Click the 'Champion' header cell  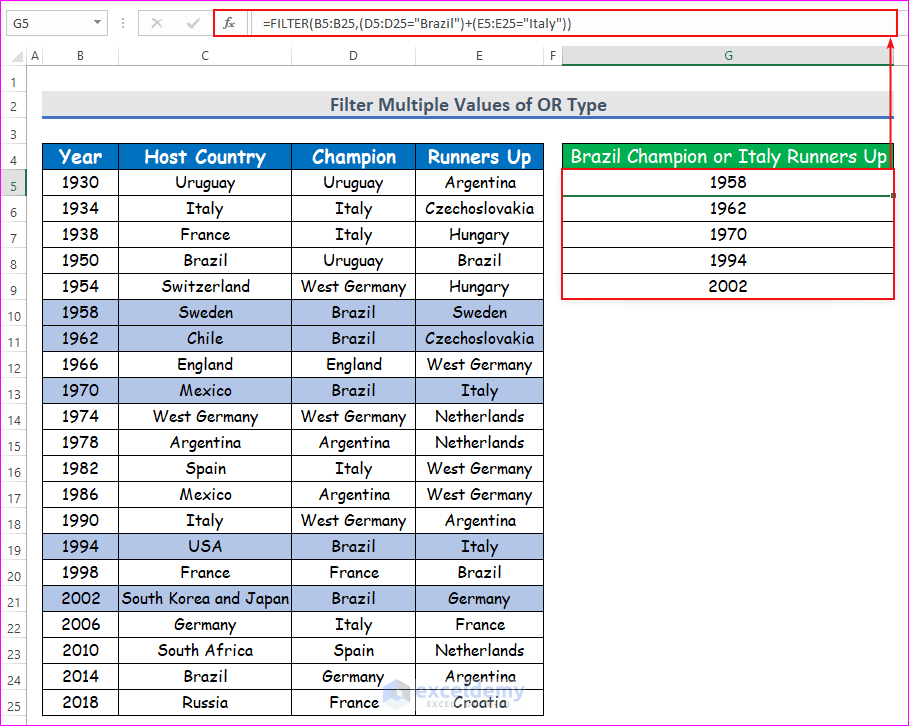coord(354,157)
